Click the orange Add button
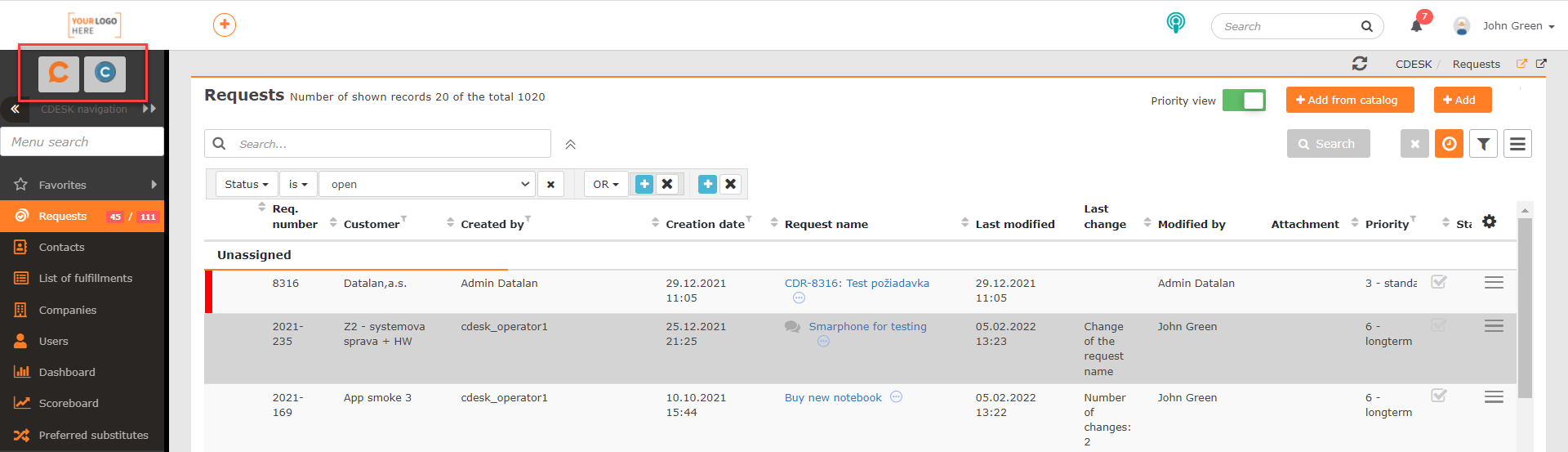Viewport: 1568px width, 452px height. click(1463, 100)
